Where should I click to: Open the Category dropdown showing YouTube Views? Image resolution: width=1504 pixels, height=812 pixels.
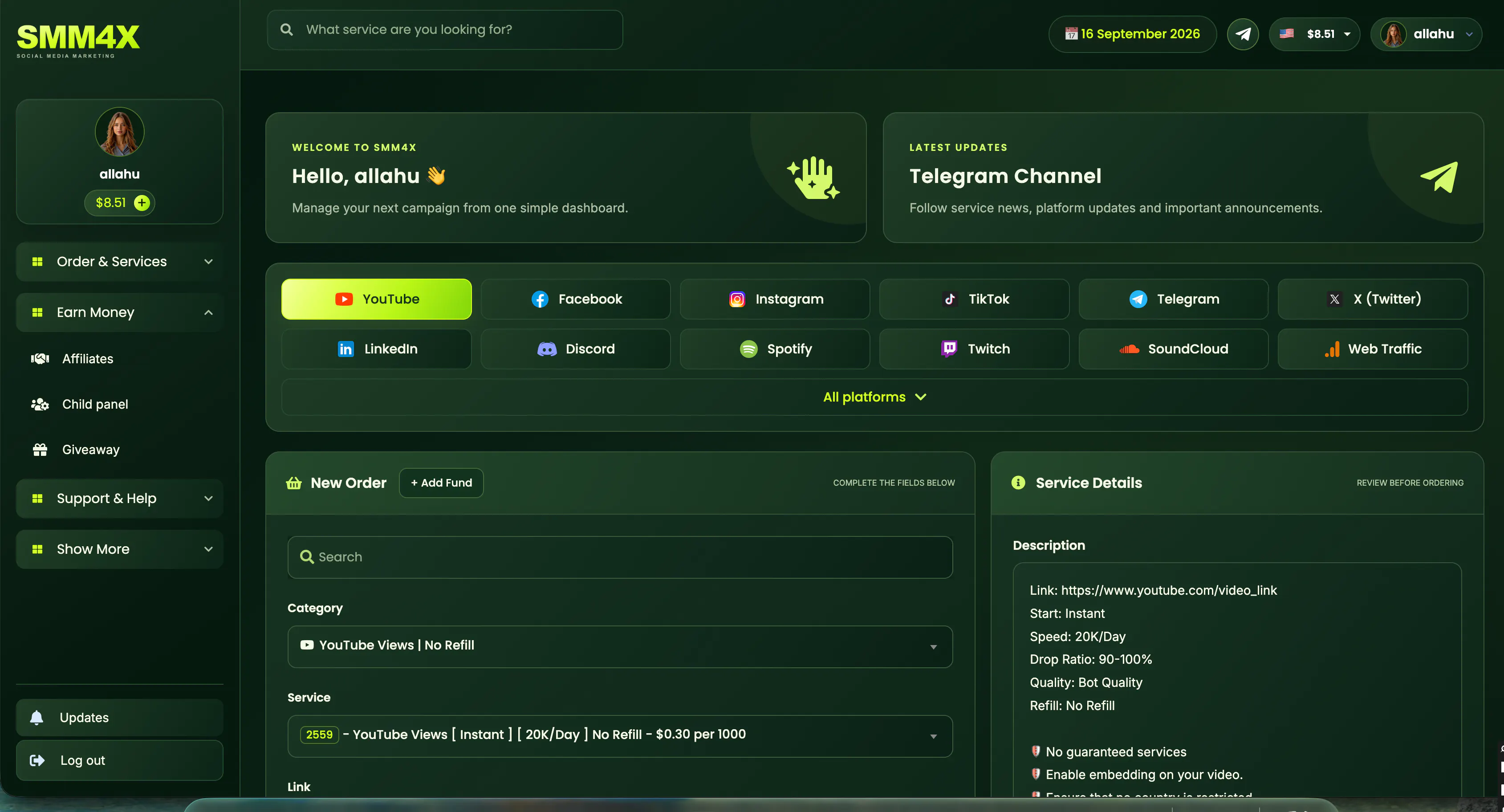[620, 647]
